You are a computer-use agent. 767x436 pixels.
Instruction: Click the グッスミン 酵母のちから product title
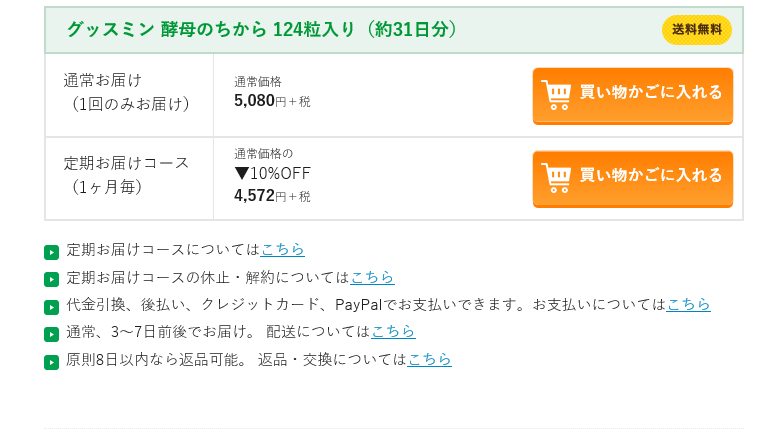pyautogui.click(x=262, y=30)
